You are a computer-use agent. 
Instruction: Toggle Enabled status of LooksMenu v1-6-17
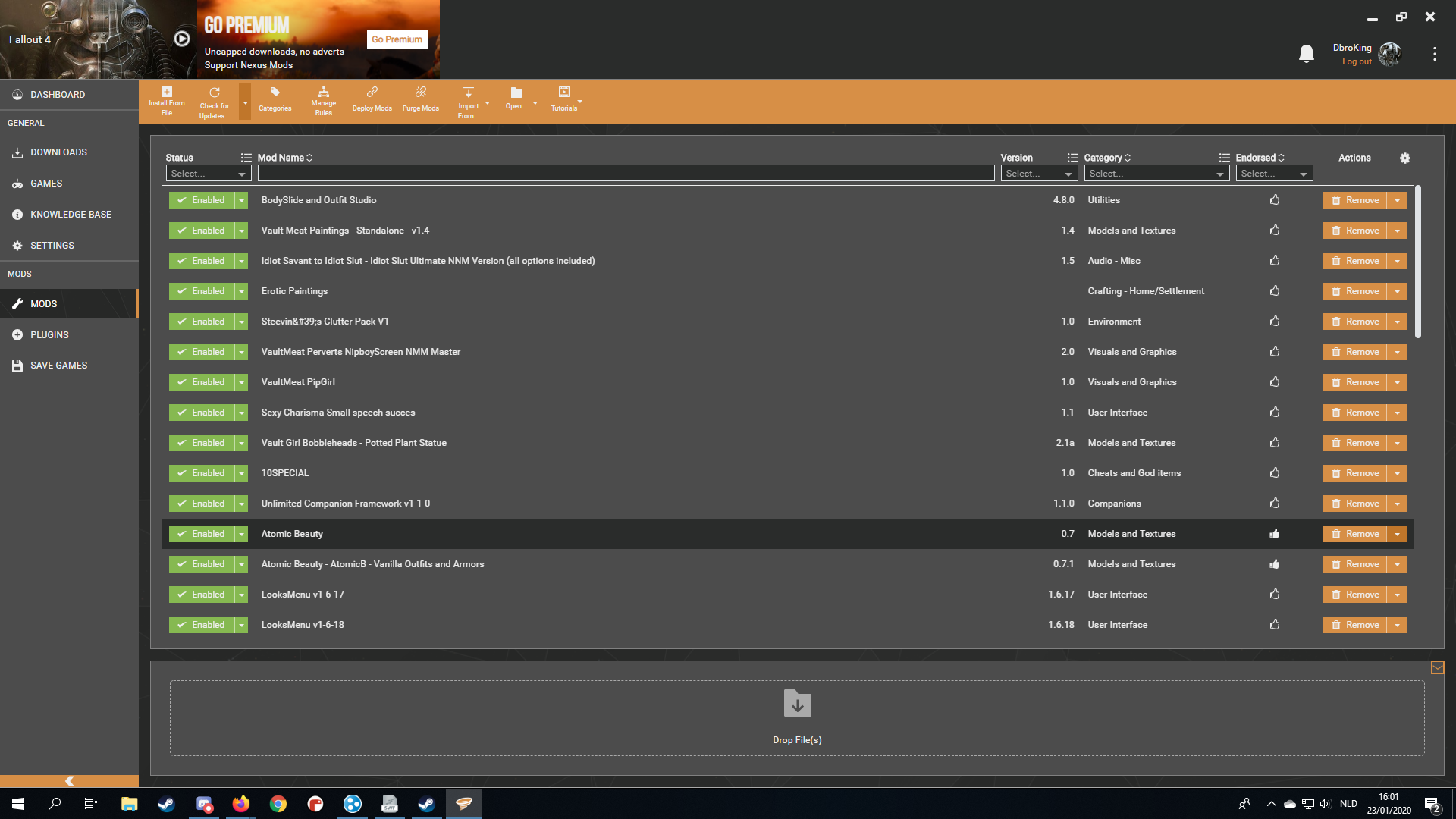202,595
